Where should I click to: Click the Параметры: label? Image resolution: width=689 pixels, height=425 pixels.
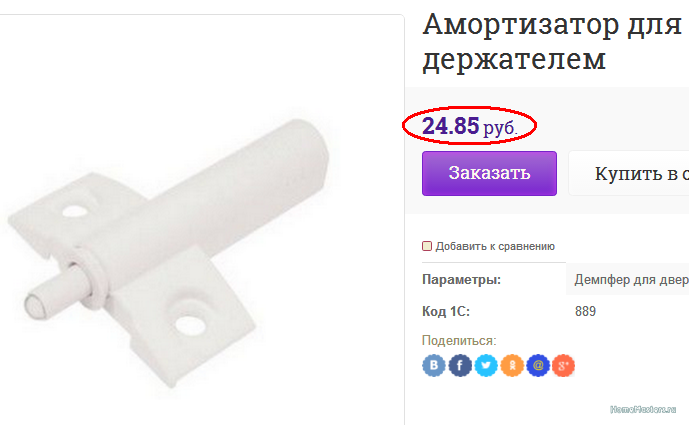pyautogui.click(x=461, y=280)
